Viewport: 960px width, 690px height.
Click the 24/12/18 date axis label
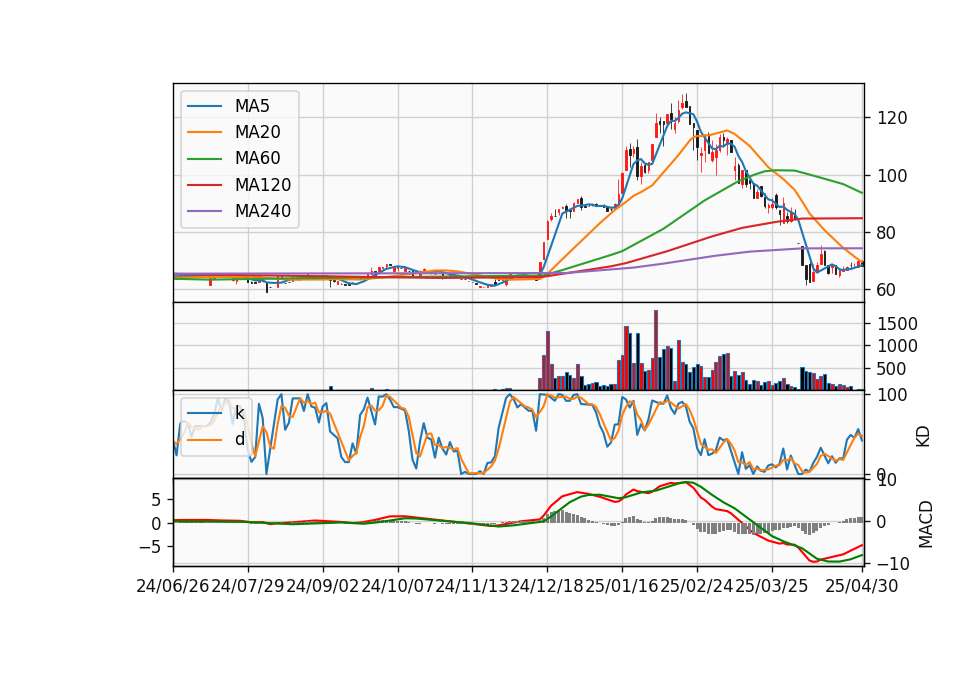click(x=547, y=586)
